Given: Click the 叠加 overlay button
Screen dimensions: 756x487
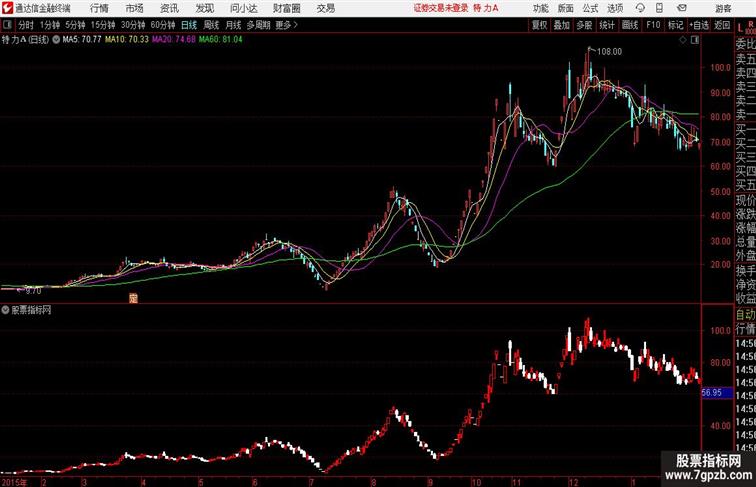Looking at the screenshot, I should 562,25.
